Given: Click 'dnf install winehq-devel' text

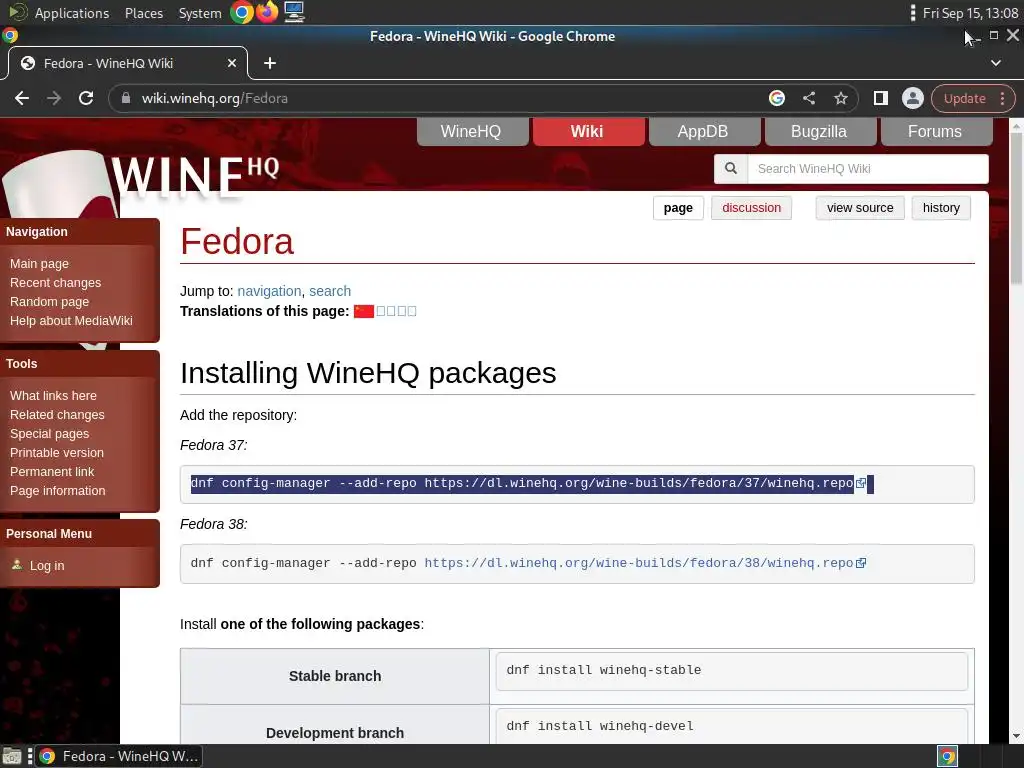Looking at the screenshot, I should (600, 726).
